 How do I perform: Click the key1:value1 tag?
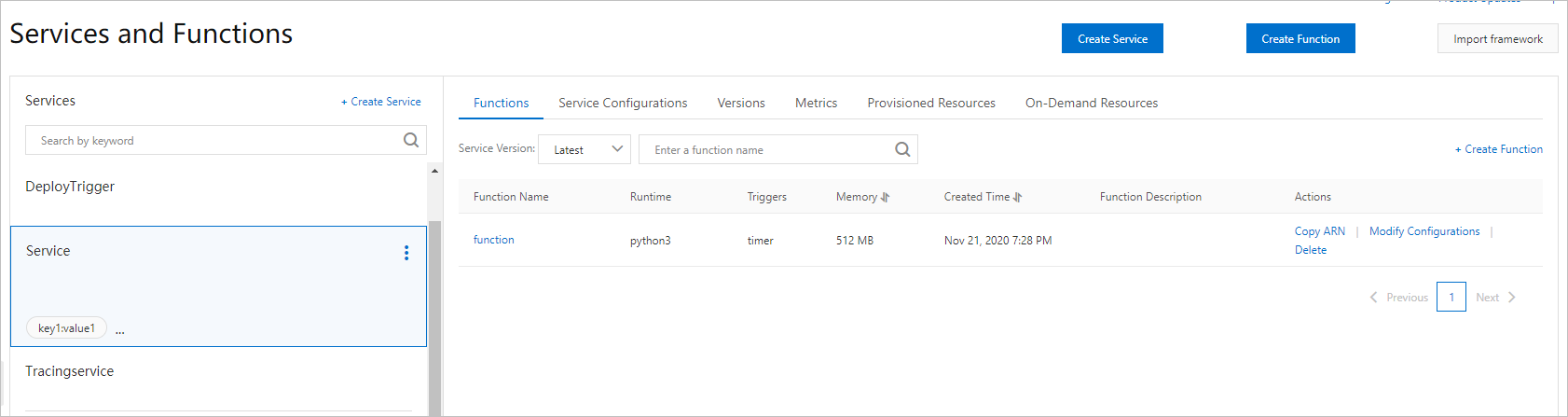pos(66,328)
